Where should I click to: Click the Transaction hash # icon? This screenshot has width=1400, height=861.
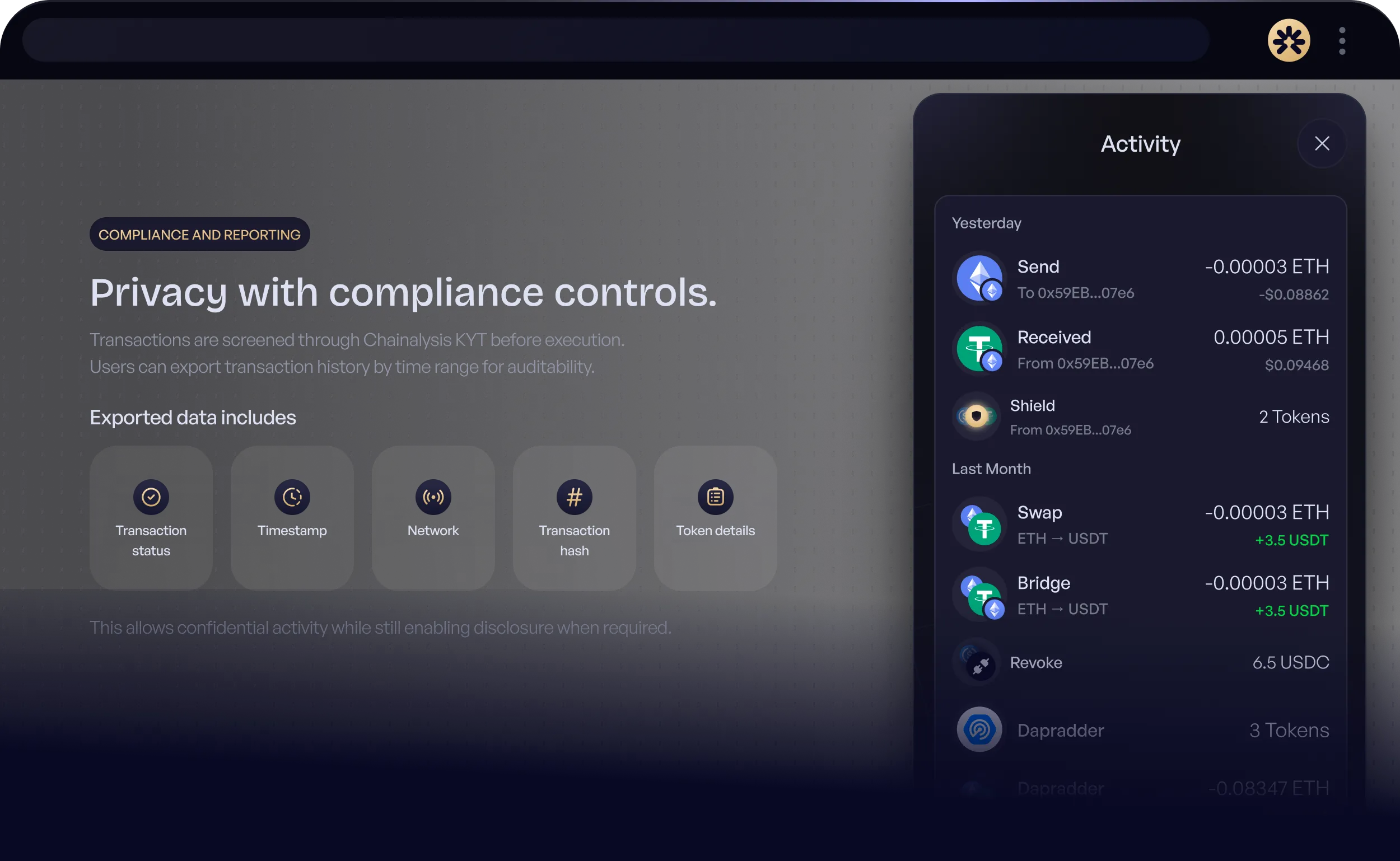click(x=574, y=497)
